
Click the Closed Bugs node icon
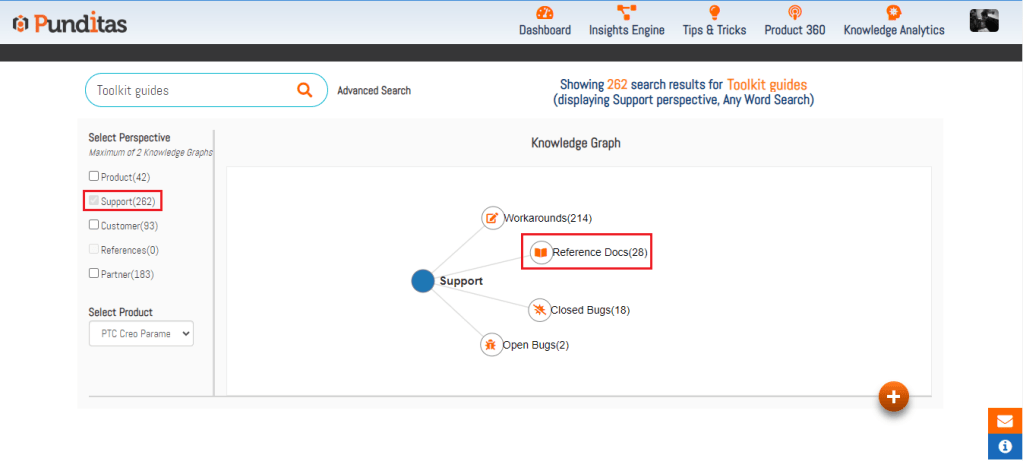[539, 310]
